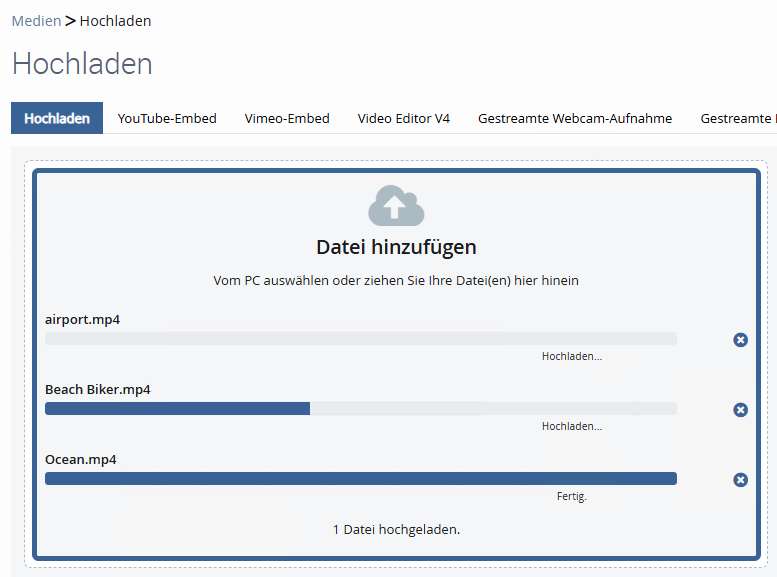777x577 pixels.
Task: Select the Ocean.mp4 file name
Action: pyautogui.click(x=81, y=460)
